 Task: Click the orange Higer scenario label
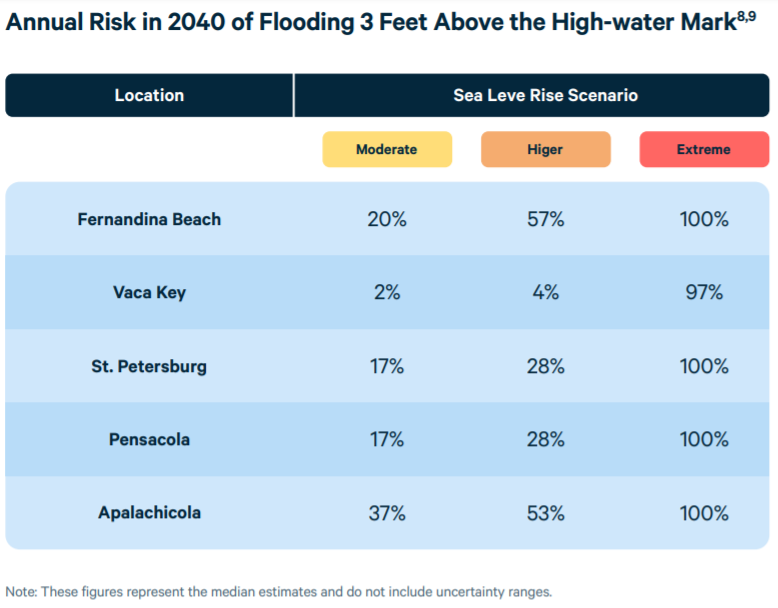tap(545, 149)
